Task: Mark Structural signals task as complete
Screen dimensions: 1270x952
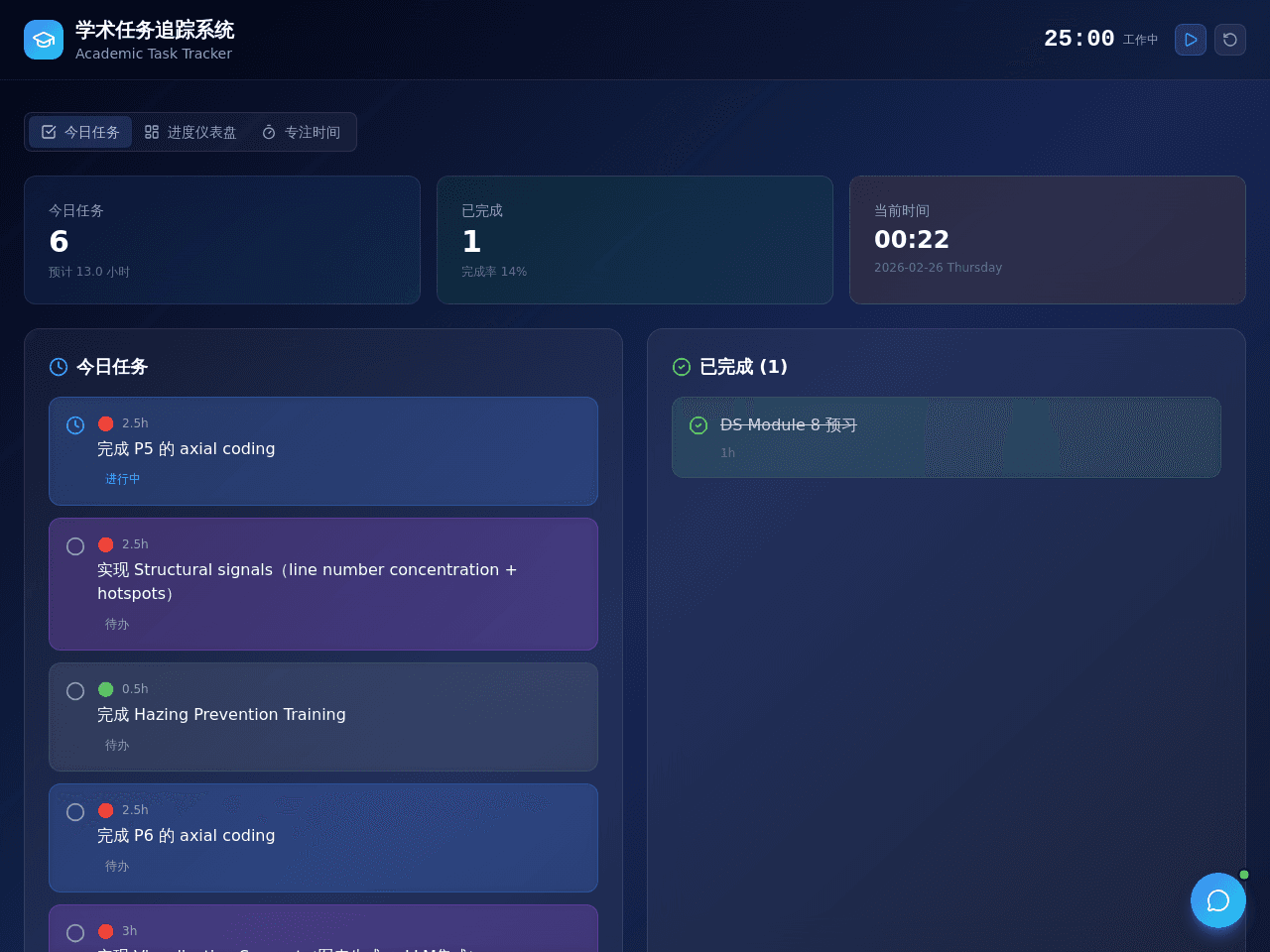Action: point(75,546)
